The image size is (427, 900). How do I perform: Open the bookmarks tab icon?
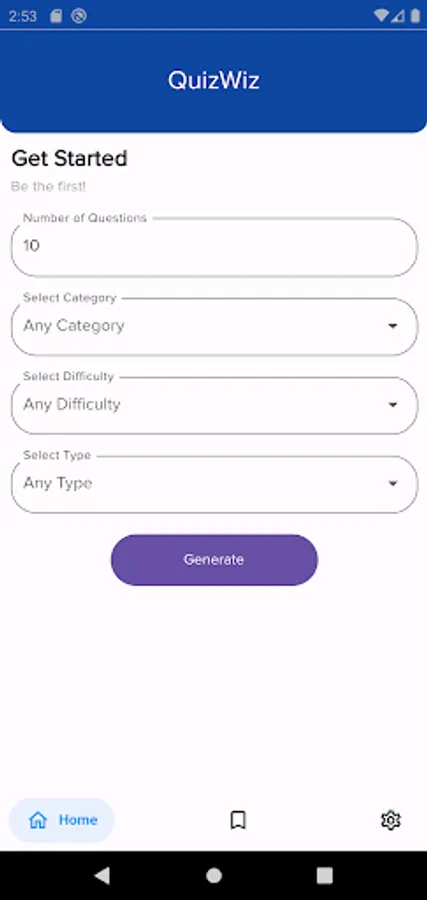tap(238, 820)
